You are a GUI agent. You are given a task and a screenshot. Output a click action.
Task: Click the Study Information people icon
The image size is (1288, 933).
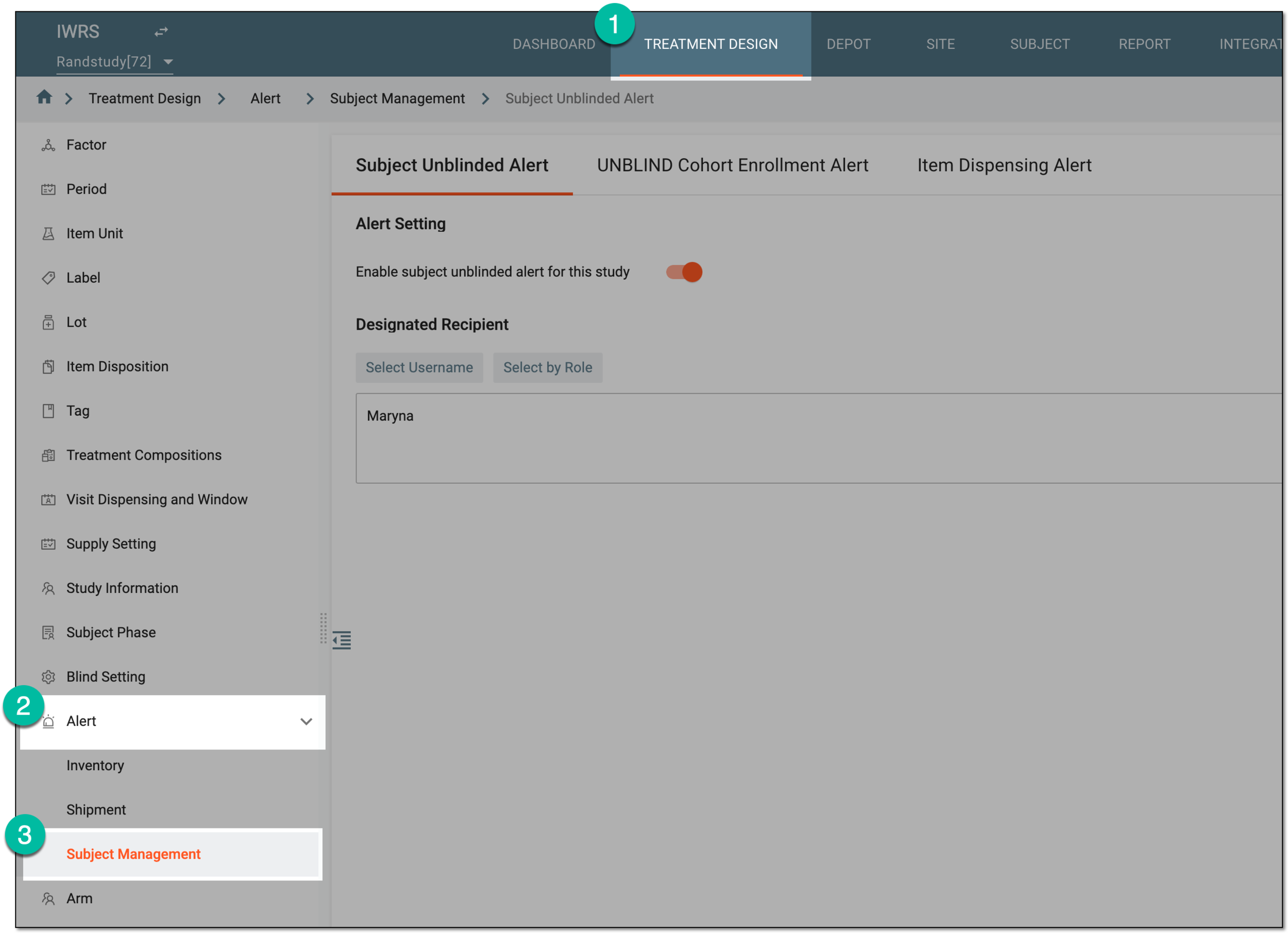48,588
